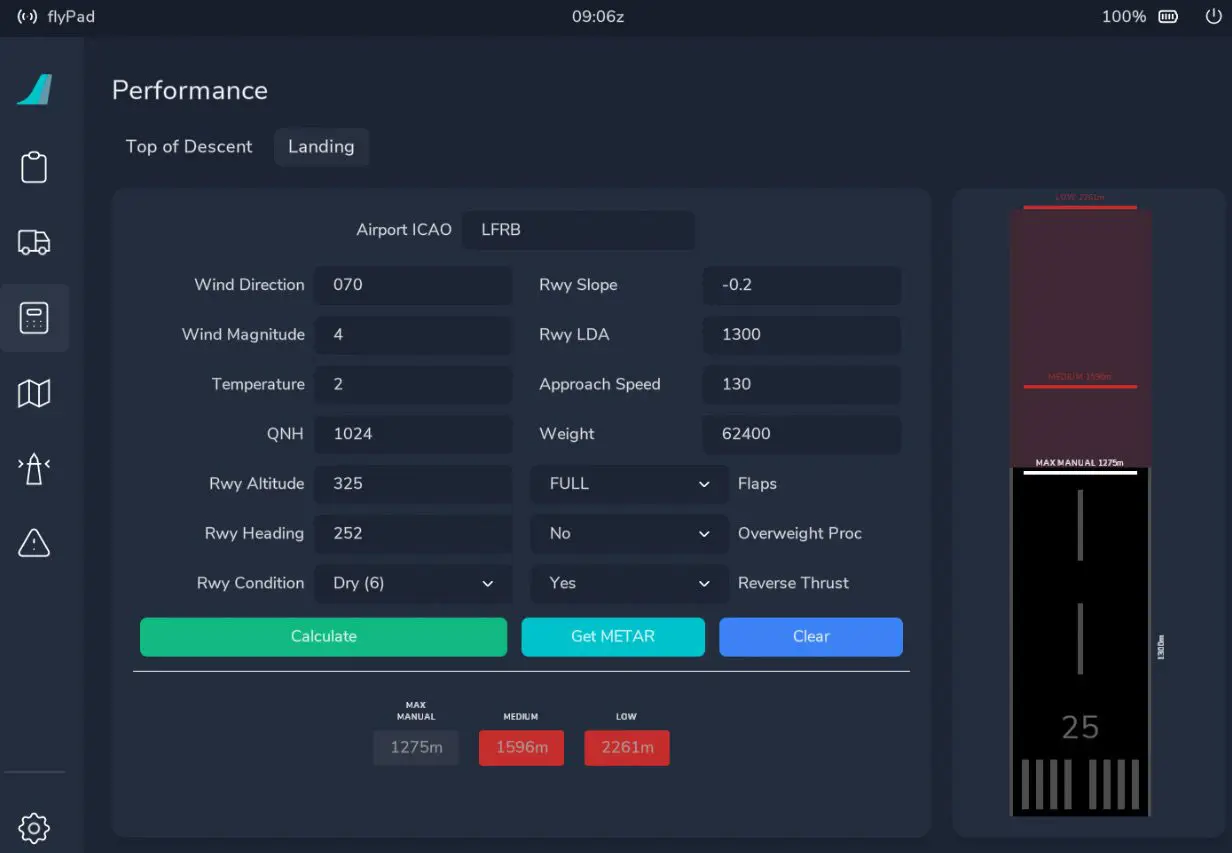Expand the Overweight Proc dropdown
Screen dimensions: 1232x853
(629, 534)
